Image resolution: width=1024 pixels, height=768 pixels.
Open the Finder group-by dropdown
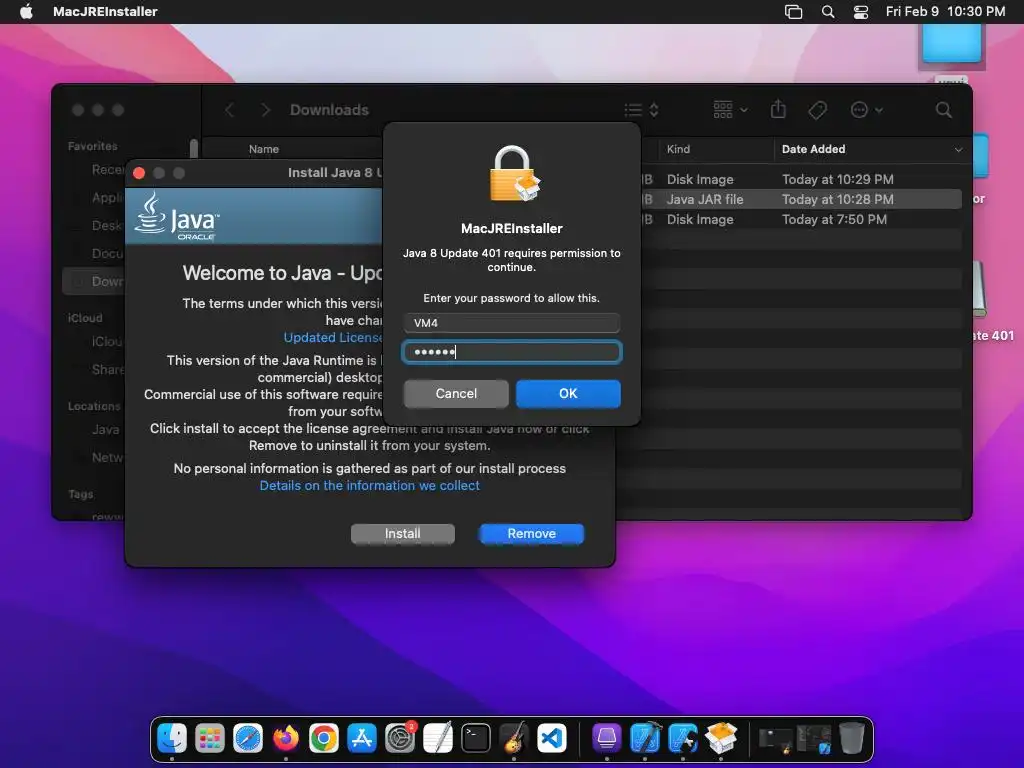730,110
